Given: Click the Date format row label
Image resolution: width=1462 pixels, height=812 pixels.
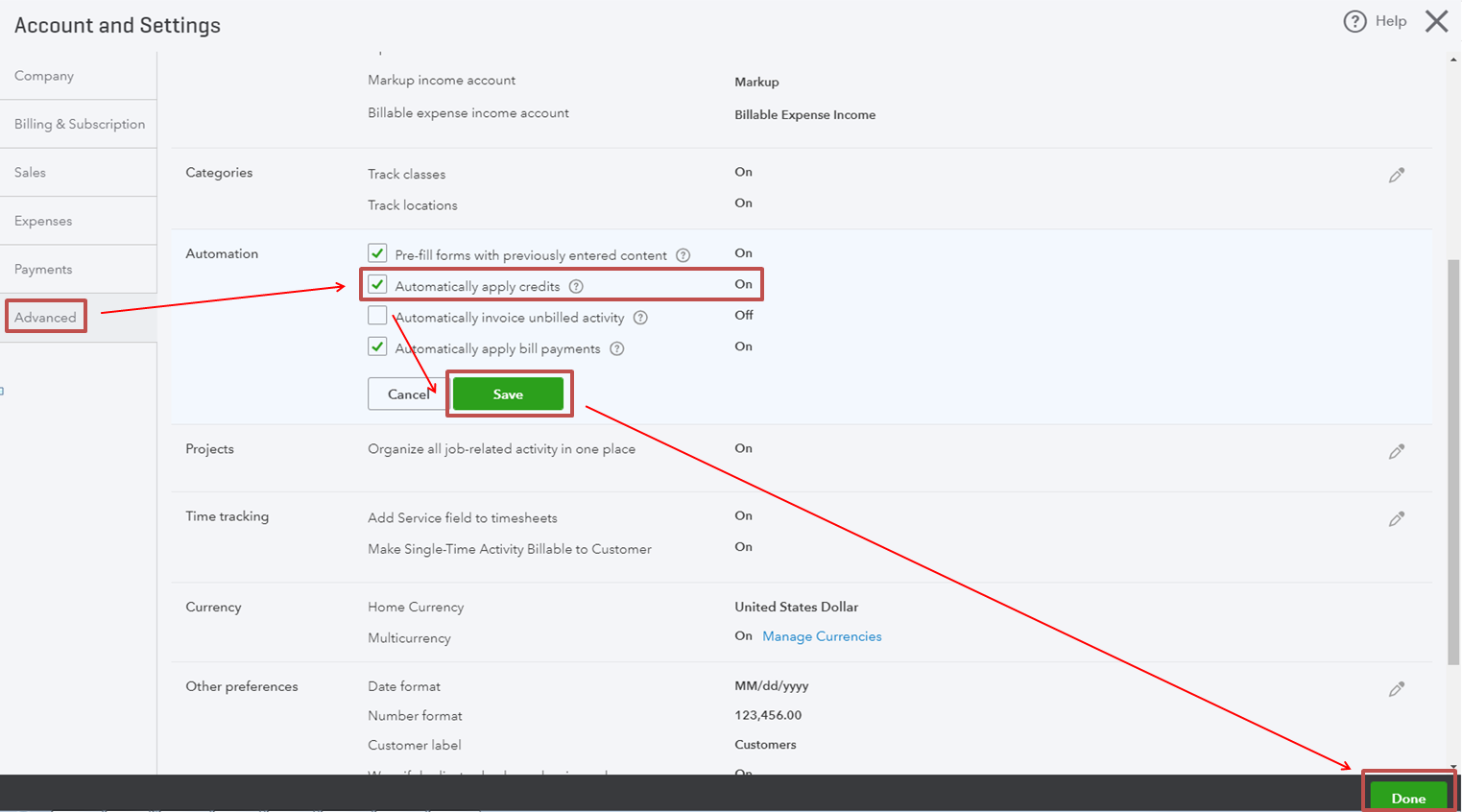Looking at the screenshot, I should (404, 686).
